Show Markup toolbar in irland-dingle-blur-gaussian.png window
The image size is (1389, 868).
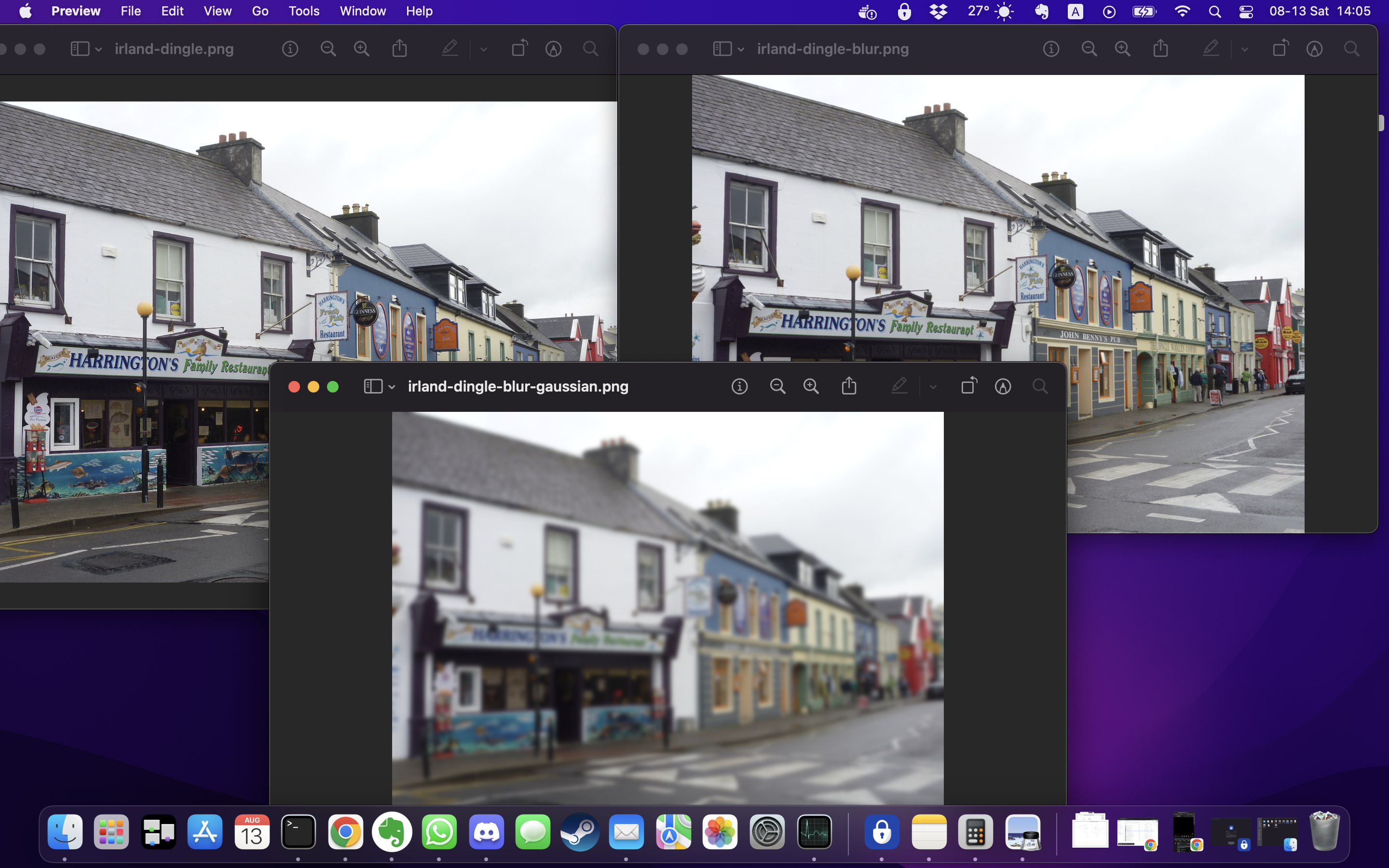click(x=1003, y=386)
